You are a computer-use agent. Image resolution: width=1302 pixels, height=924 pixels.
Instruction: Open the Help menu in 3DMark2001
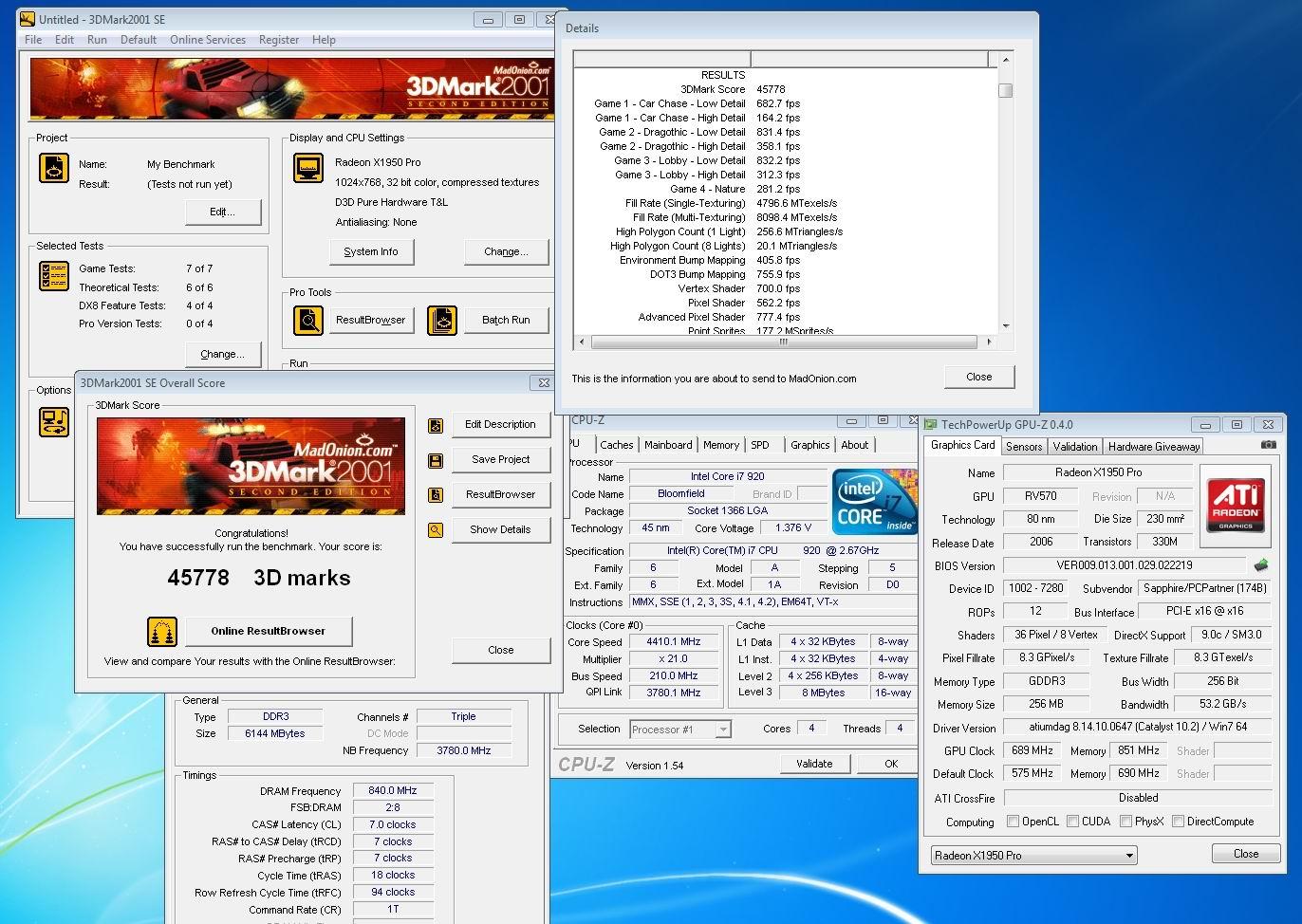pyautogui.click(x=324, y=40)
